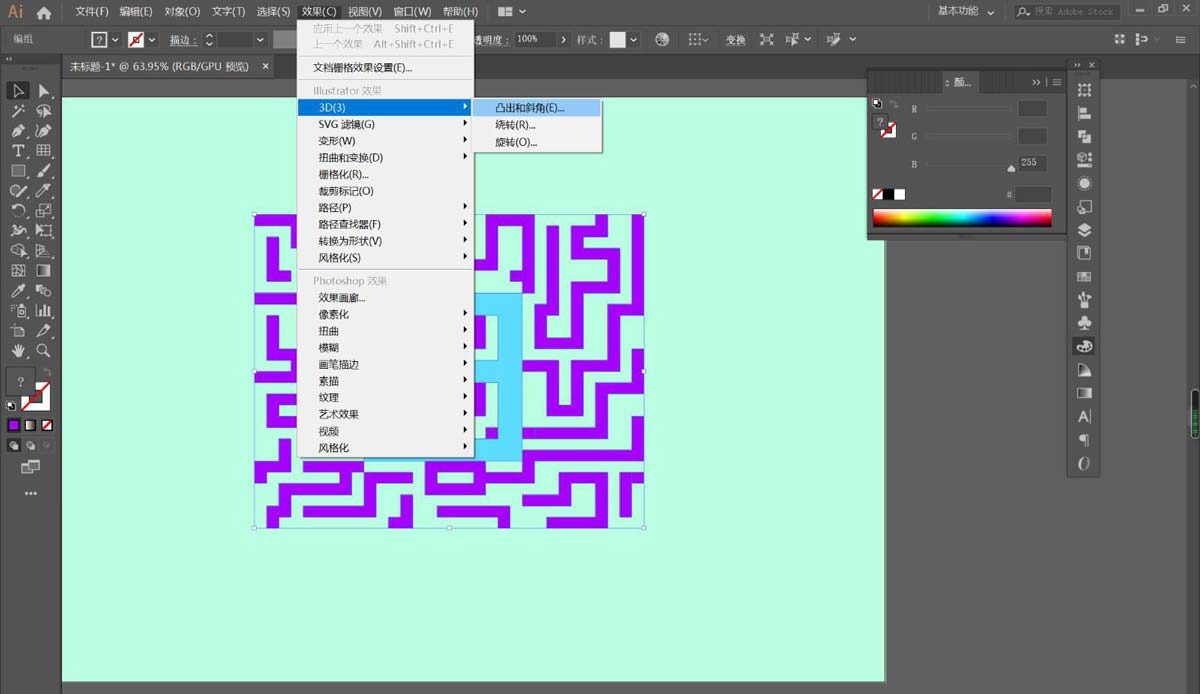
Task: Select the Pen tool
Action: 18,131
